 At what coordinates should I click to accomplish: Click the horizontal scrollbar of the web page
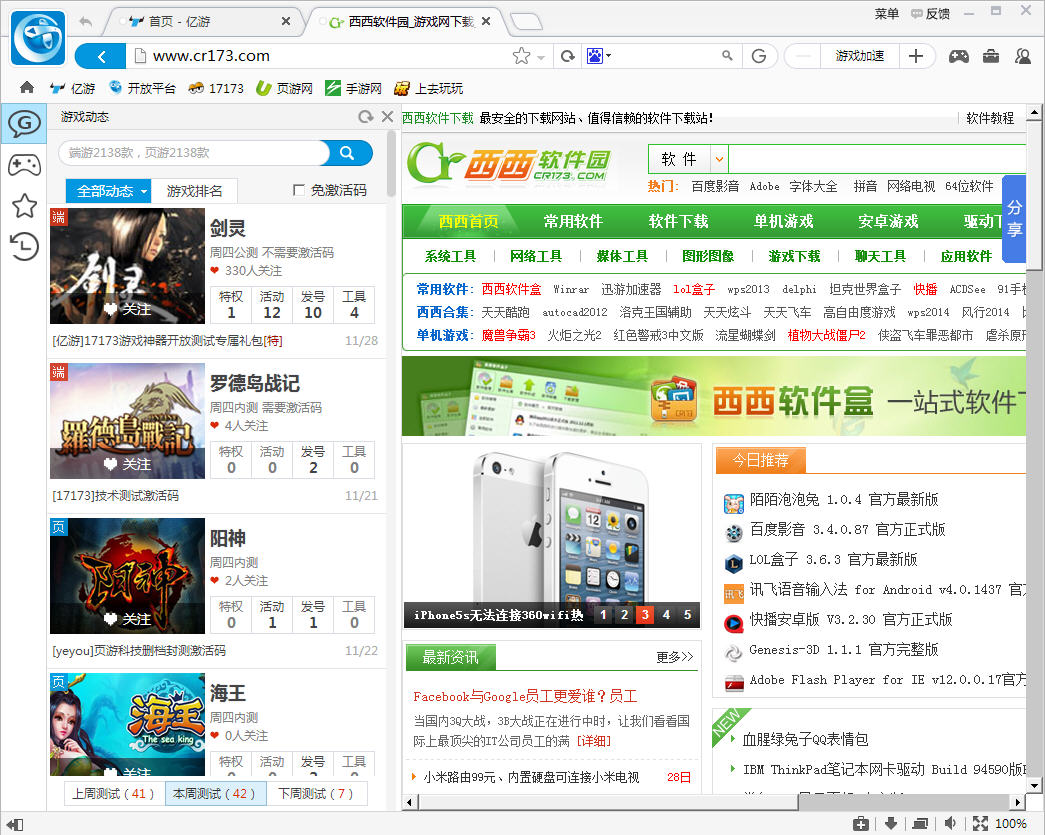coord(607,802)
